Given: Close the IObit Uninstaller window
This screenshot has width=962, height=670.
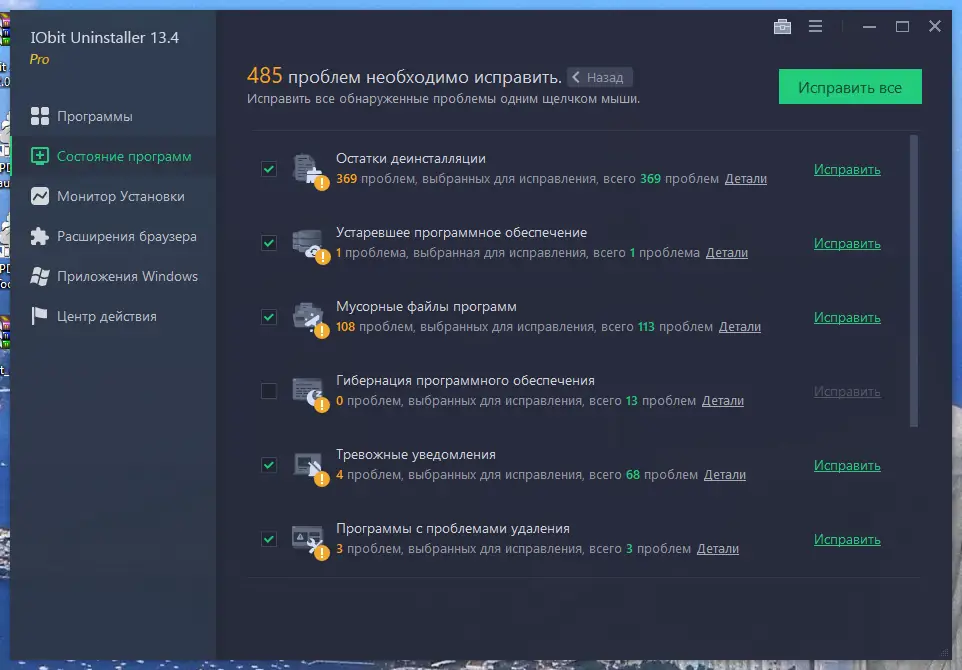Looking at the screenshot, I should (x=934, y=26).
